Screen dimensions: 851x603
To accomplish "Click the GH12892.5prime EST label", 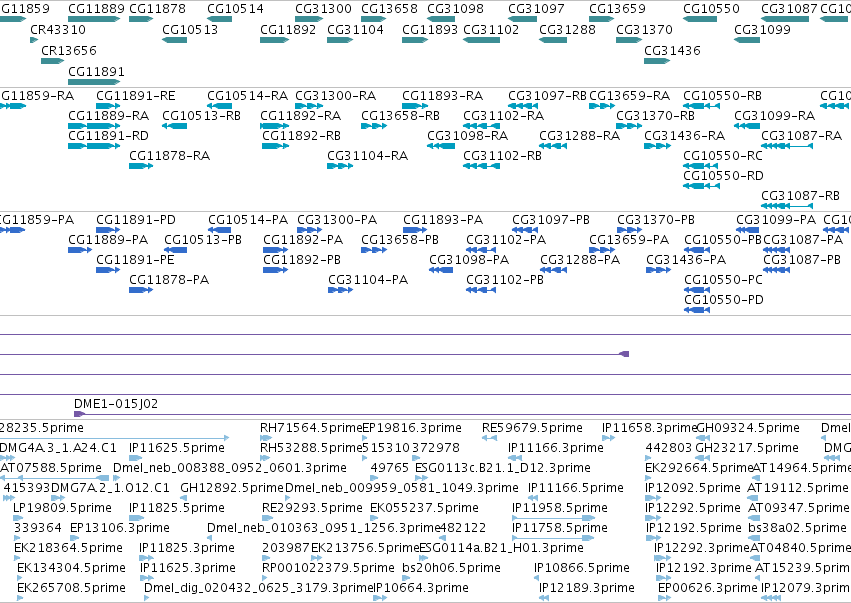I will [x=232, y=488].
